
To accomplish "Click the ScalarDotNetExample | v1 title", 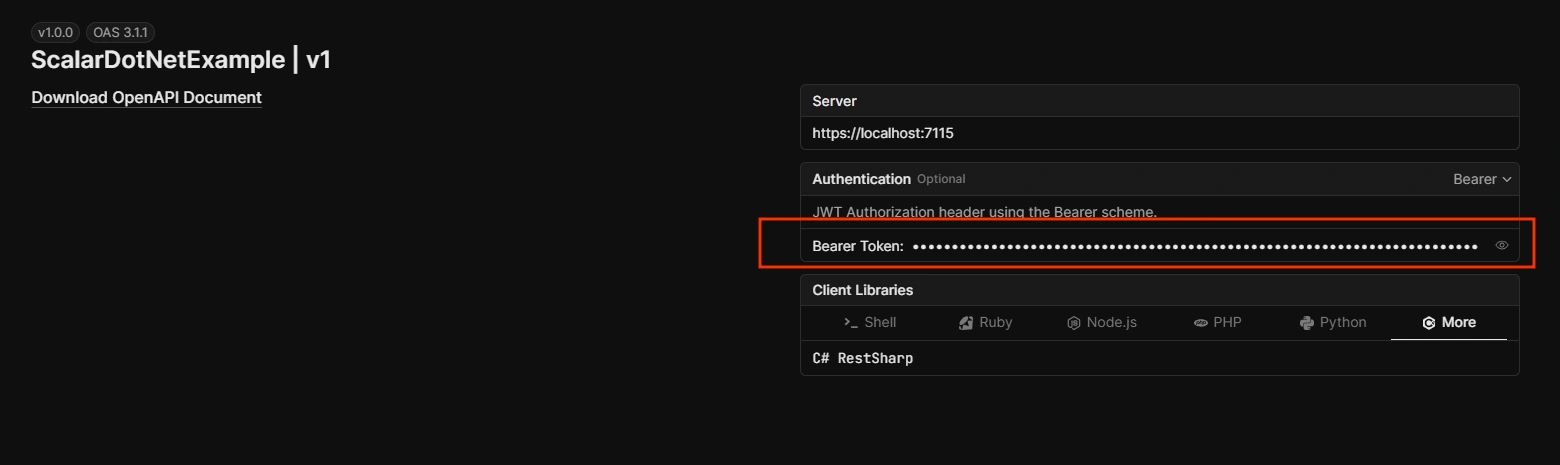I will tap(181, 60).
